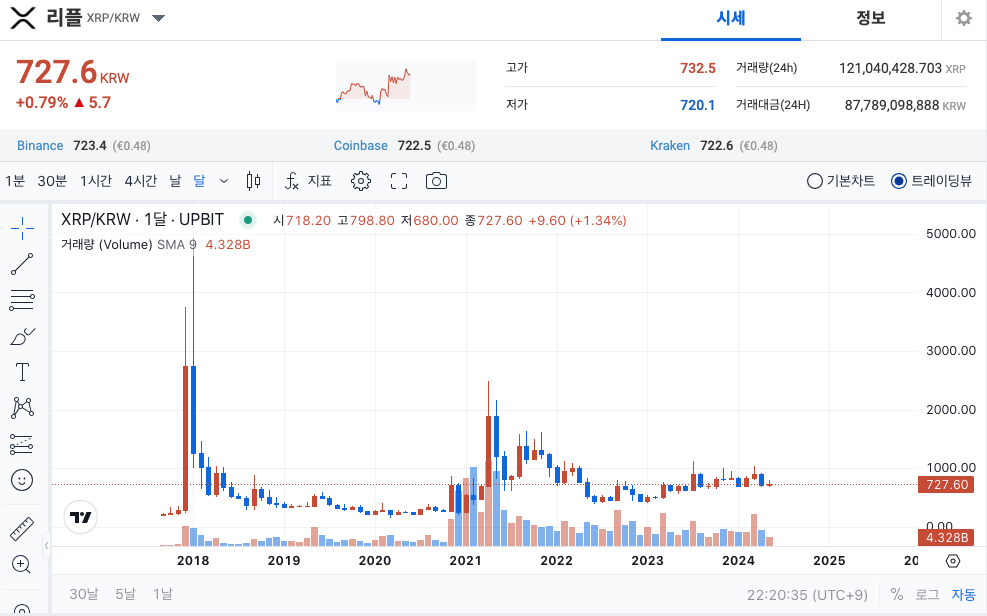Switch to the 정보 tab
The height and width of the screenshot is (616, 987).
click(x=871, y=20)
